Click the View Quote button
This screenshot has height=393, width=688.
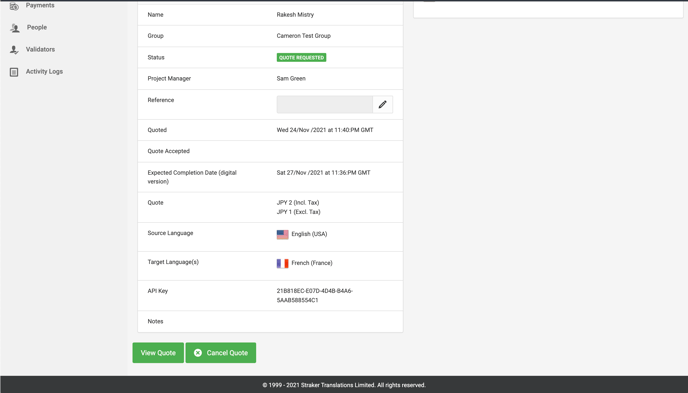click(x=158, y=353)
